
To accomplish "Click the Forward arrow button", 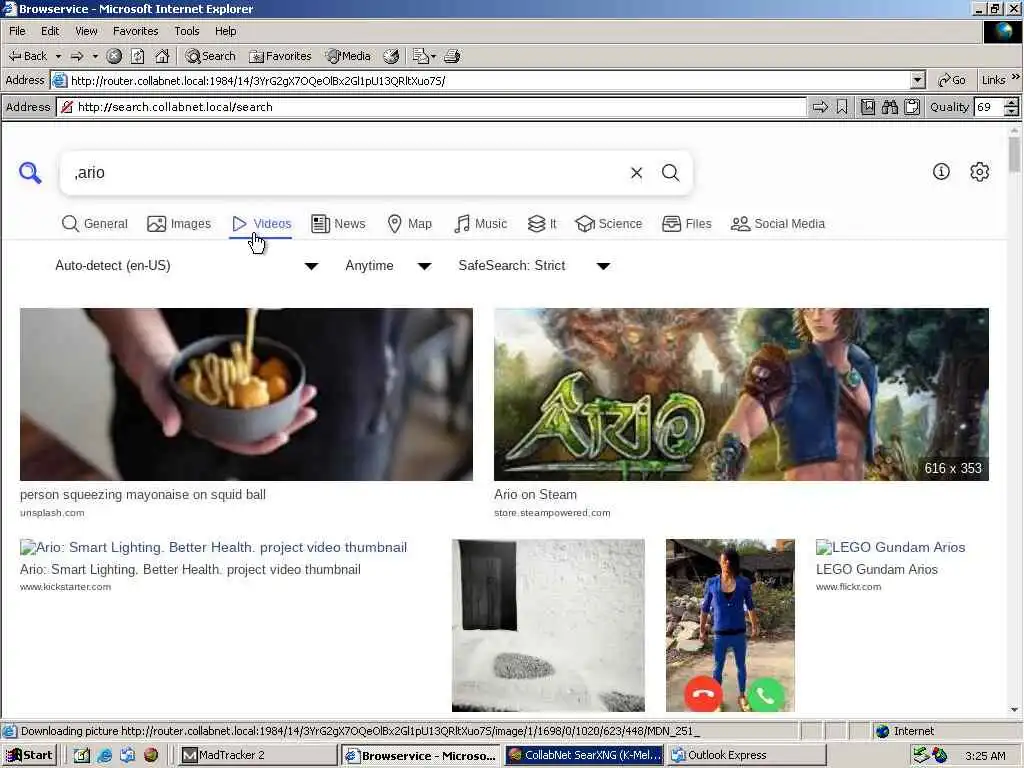I will point(77,56).
